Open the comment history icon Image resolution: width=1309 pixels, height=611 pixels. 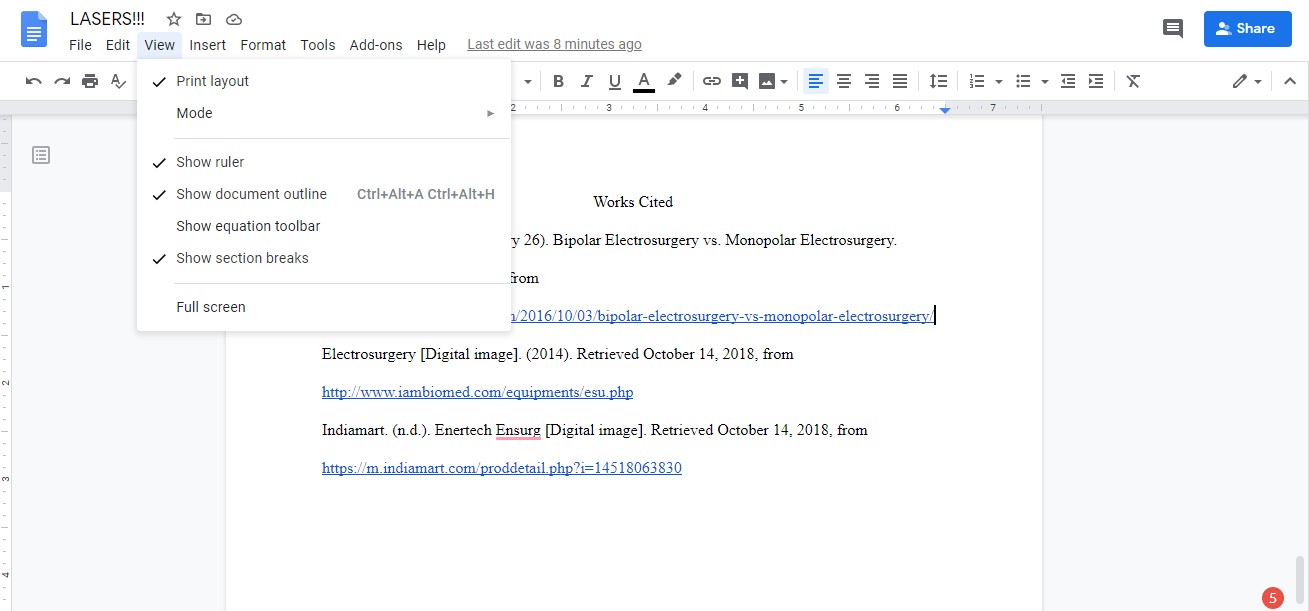coord(1173,29)
